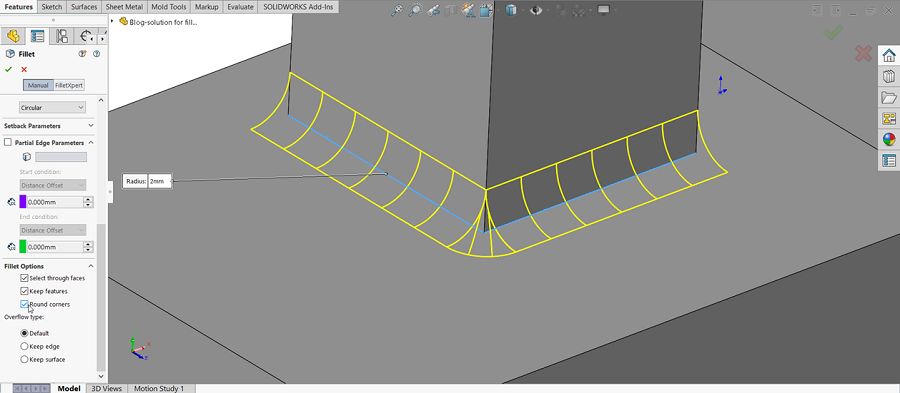Click the Radius 2mm callout field
The image size is (900, 393).
click(x=159, y=181)
